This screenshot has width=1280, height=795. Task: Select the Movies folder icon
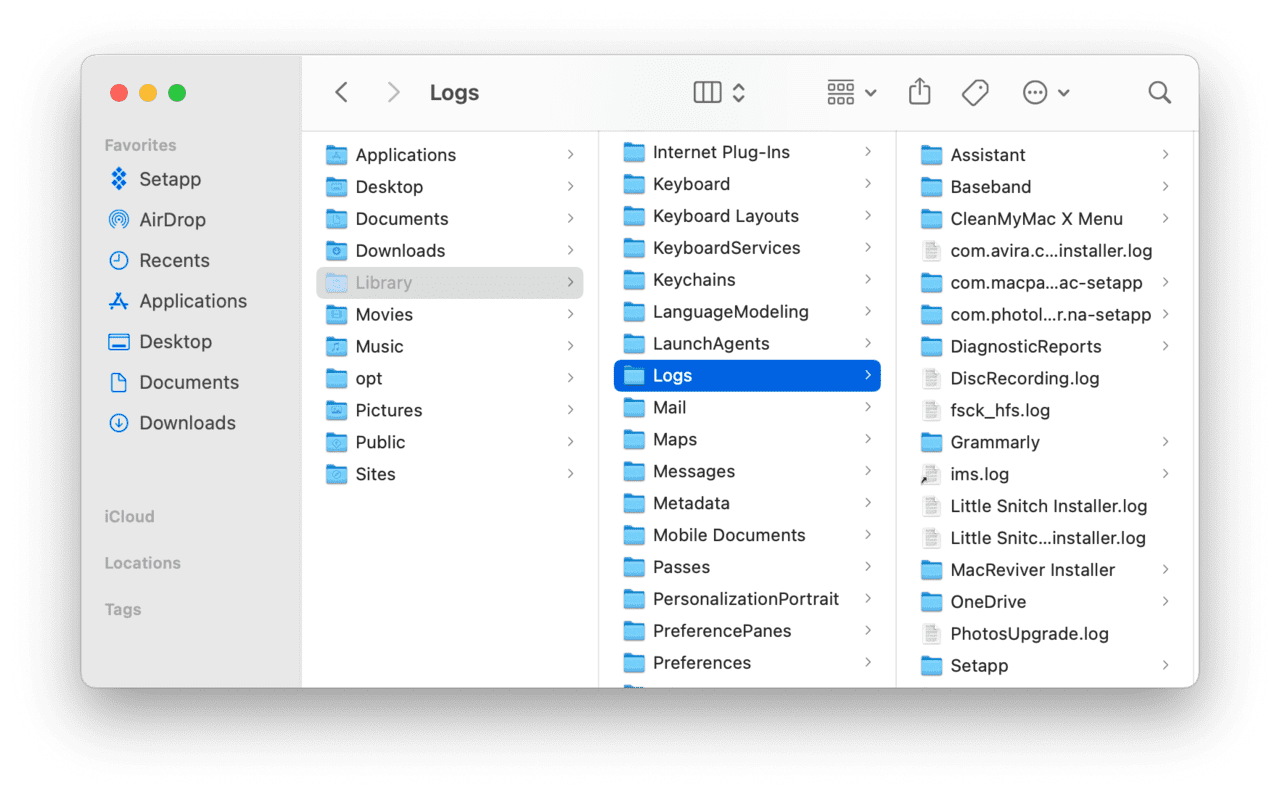(x=337, y=315)
